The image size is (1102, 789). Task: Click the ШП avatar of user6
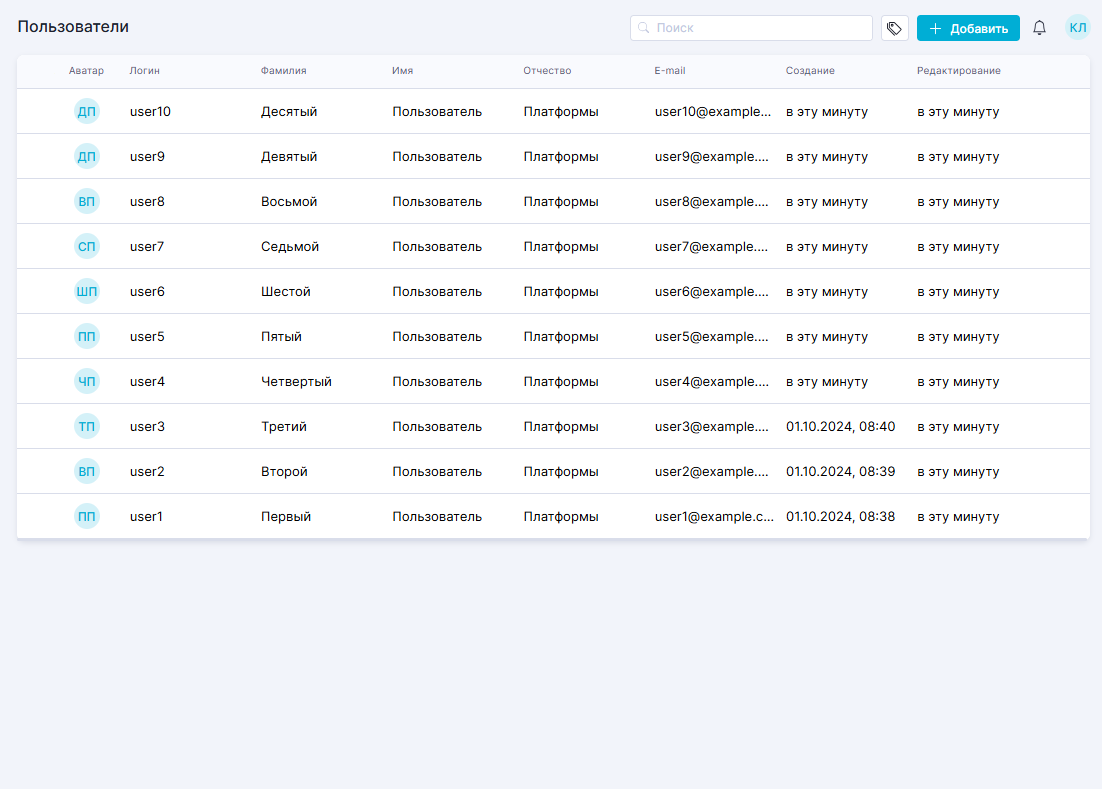(x=87, y=292)
